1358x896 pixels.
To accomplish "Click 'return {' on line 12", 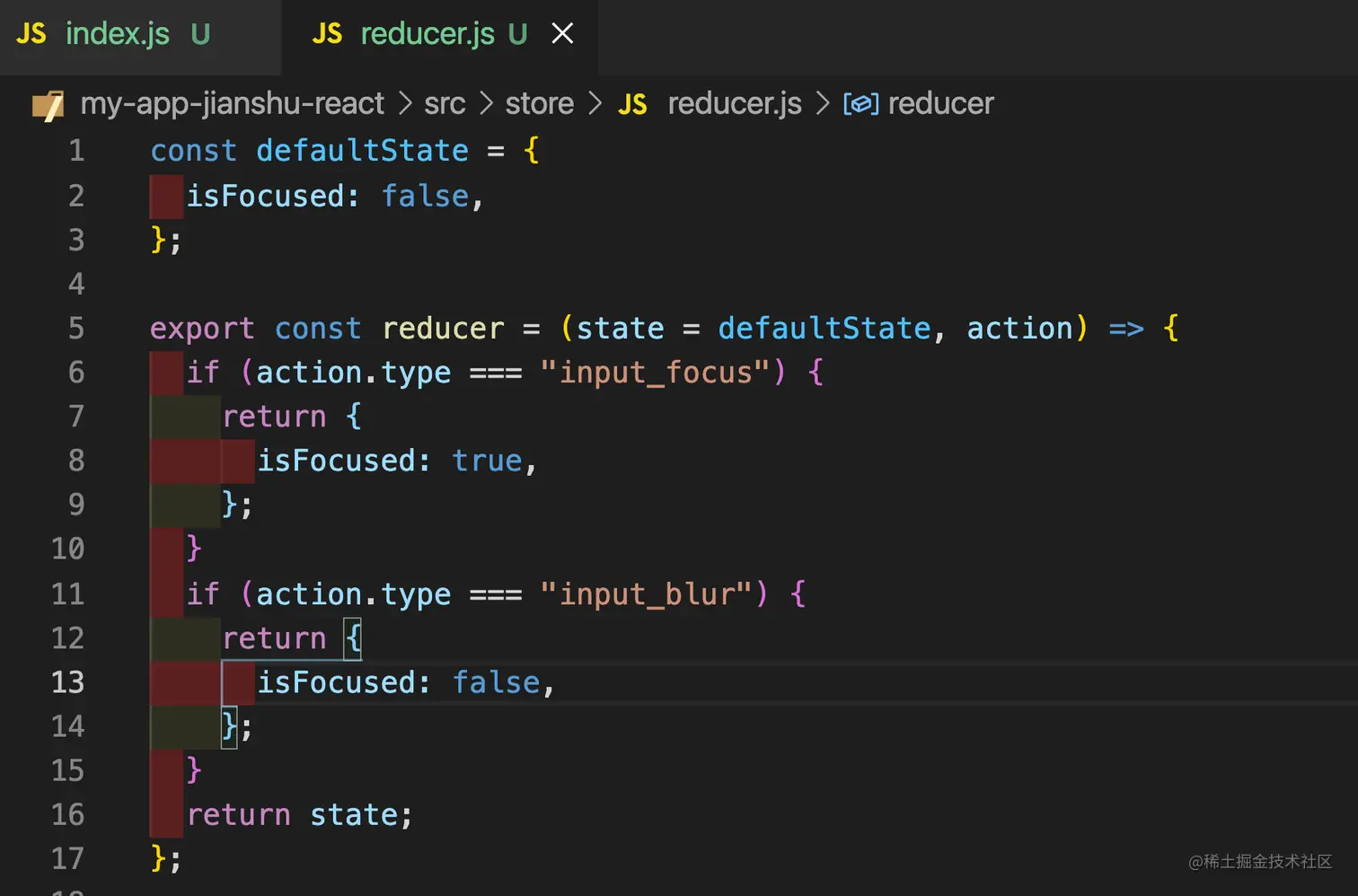I will pos(292,638).
